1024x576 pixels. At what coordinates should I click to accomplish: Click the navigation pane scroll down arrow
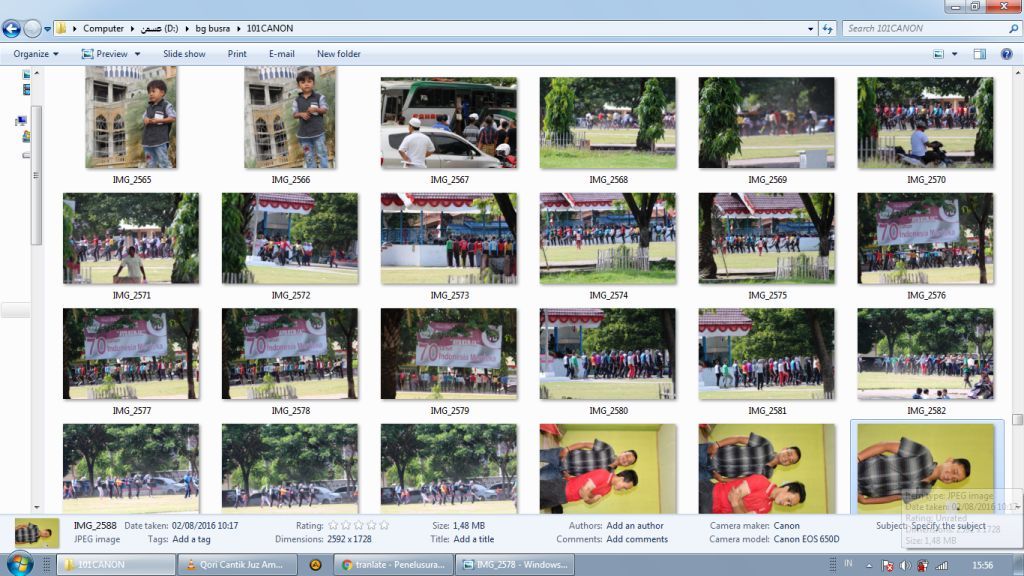37,507
